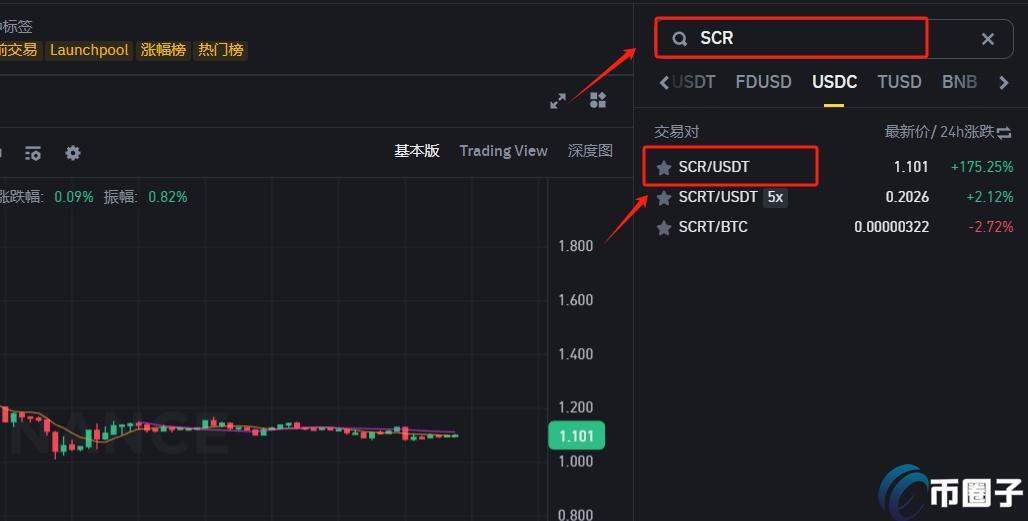Favorite the SCR/USDT pair star
The height and width of the screenshot is (521, 1028).
tap(663, 168)
